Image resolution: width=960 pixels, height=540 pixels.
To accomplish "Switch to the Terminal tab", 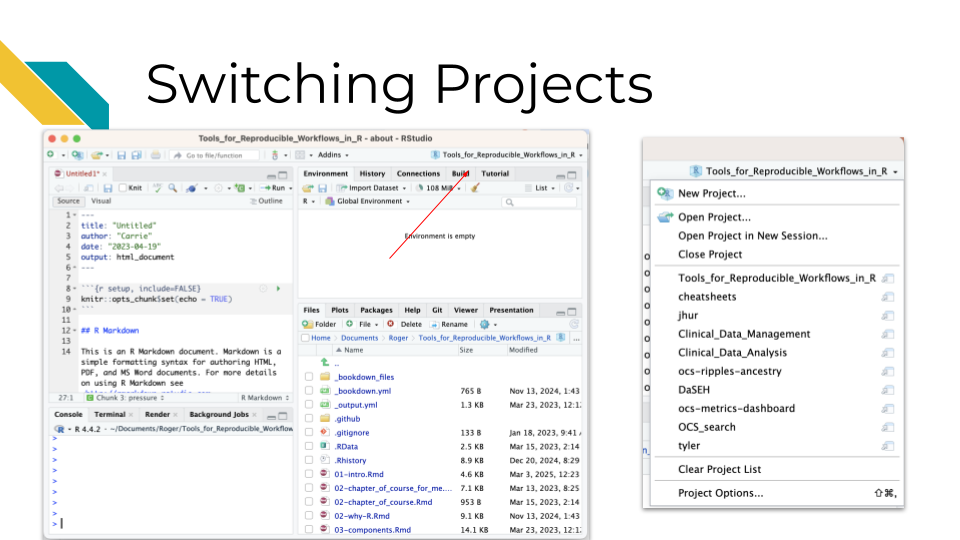I will 110,414.
